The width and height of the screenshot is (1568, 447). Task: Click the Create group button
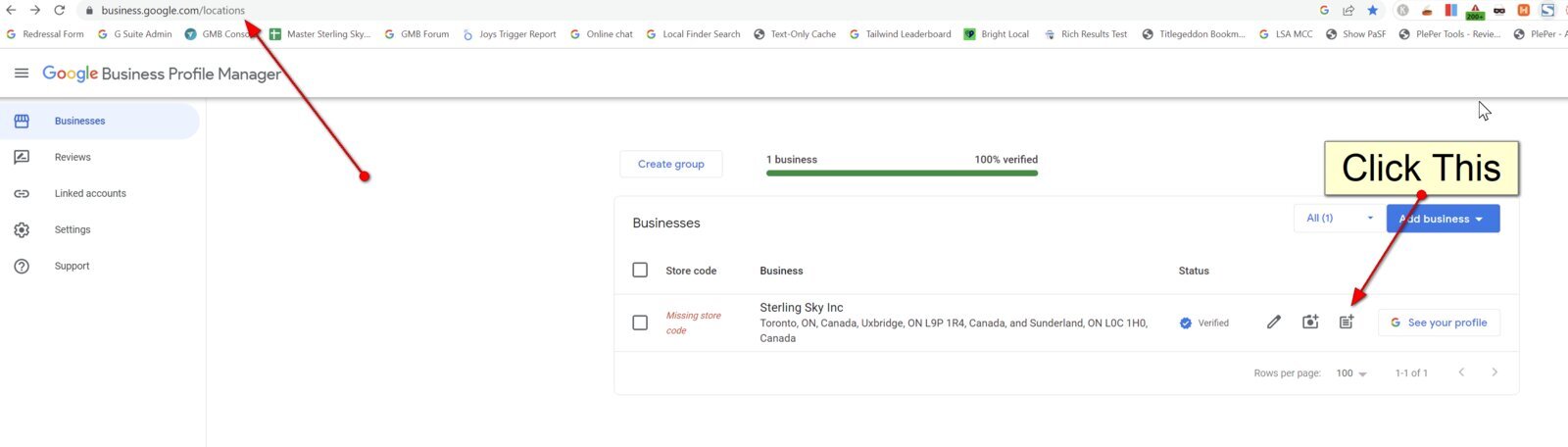pyautogui.click(x=671, y=164)
